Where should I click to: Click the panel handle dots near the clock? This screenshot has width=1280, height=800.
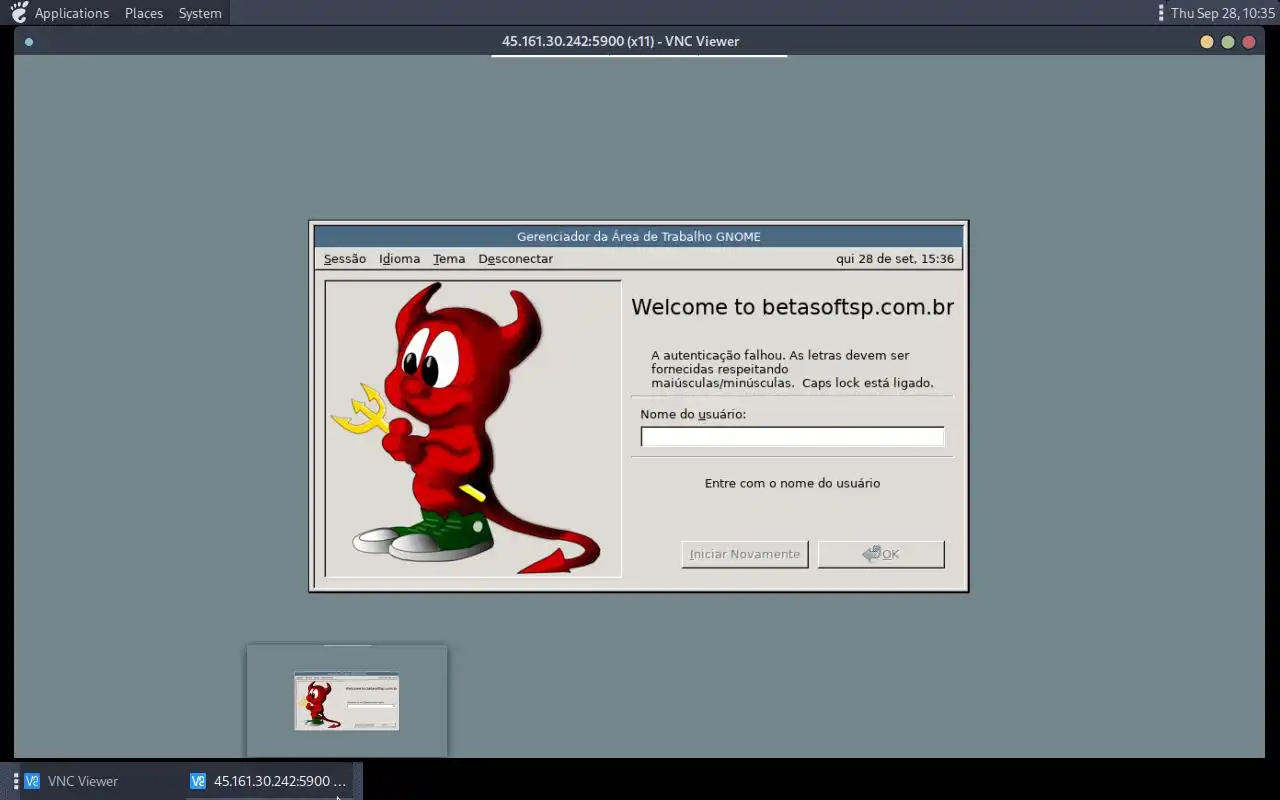pos(1160,13)
